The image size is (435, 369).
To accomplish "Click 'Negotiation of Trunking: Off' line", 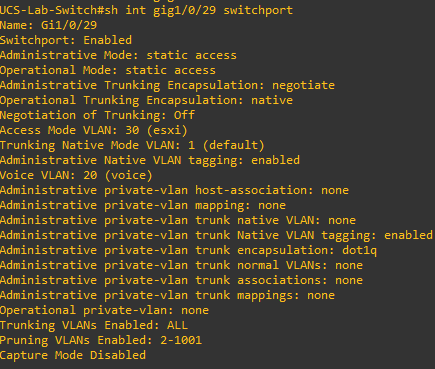I will [x=97, y=115].
